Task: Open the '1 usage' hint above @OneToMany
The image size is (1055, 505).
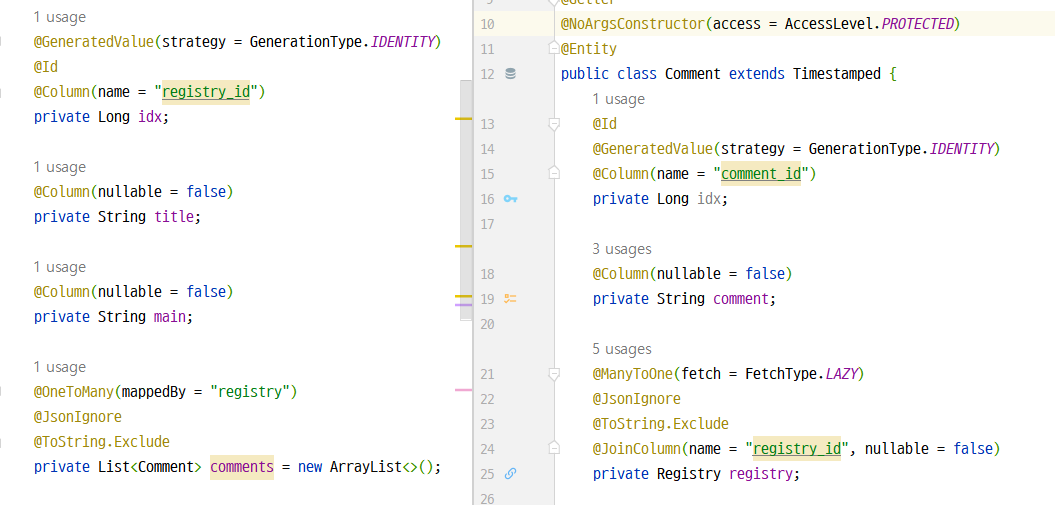Action: (x=60, y=367)
